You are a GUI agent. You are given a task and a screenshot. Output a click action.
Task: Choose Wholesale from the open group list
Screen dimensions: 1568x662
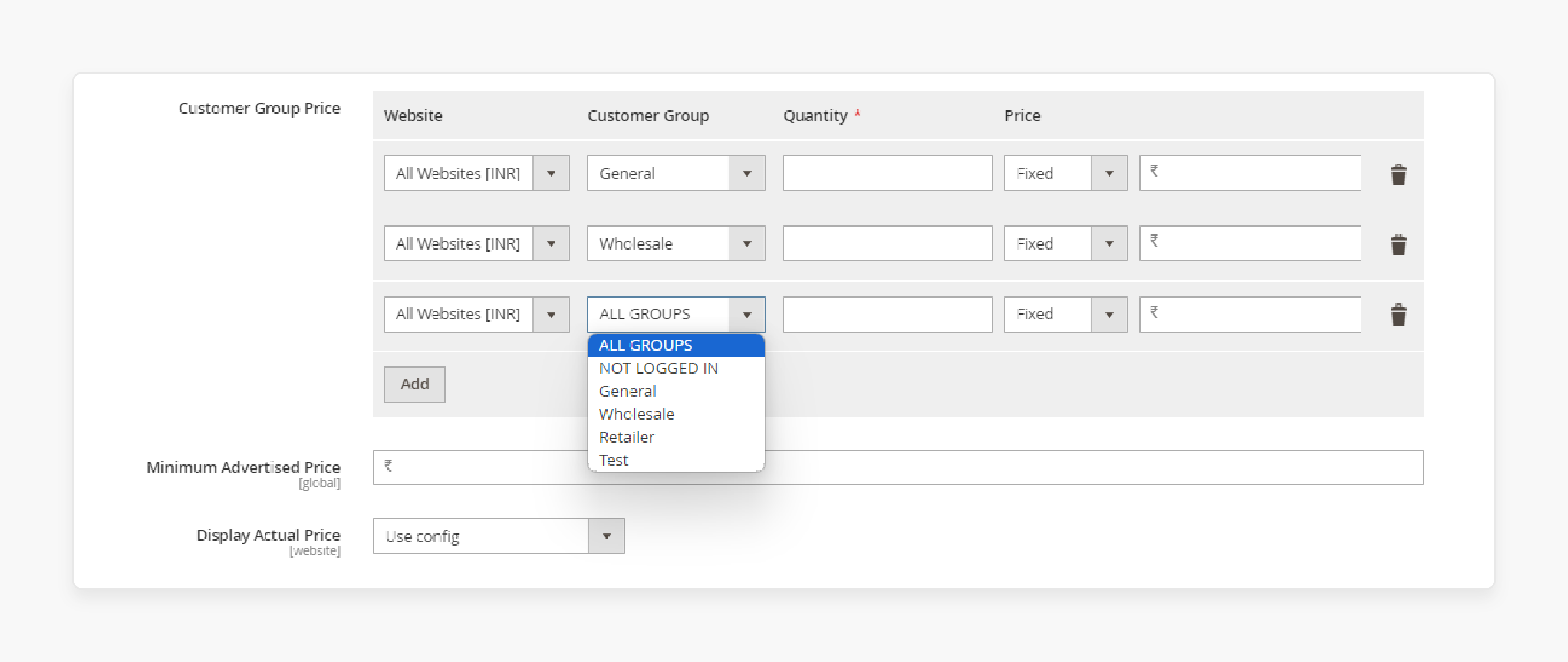click(x=676, y=414)
